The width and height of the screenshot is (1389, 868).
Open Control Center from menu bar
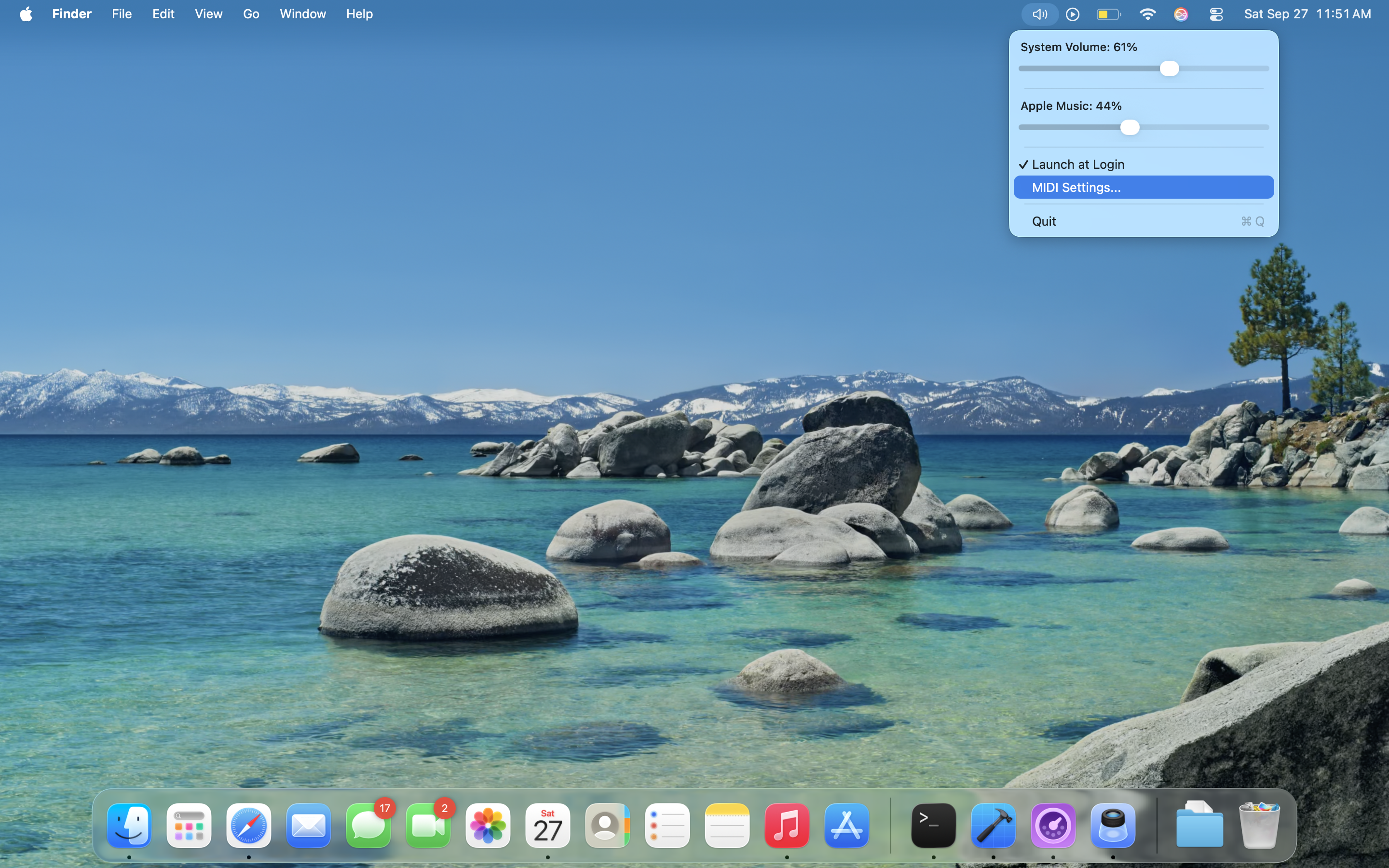[1216, 14]
